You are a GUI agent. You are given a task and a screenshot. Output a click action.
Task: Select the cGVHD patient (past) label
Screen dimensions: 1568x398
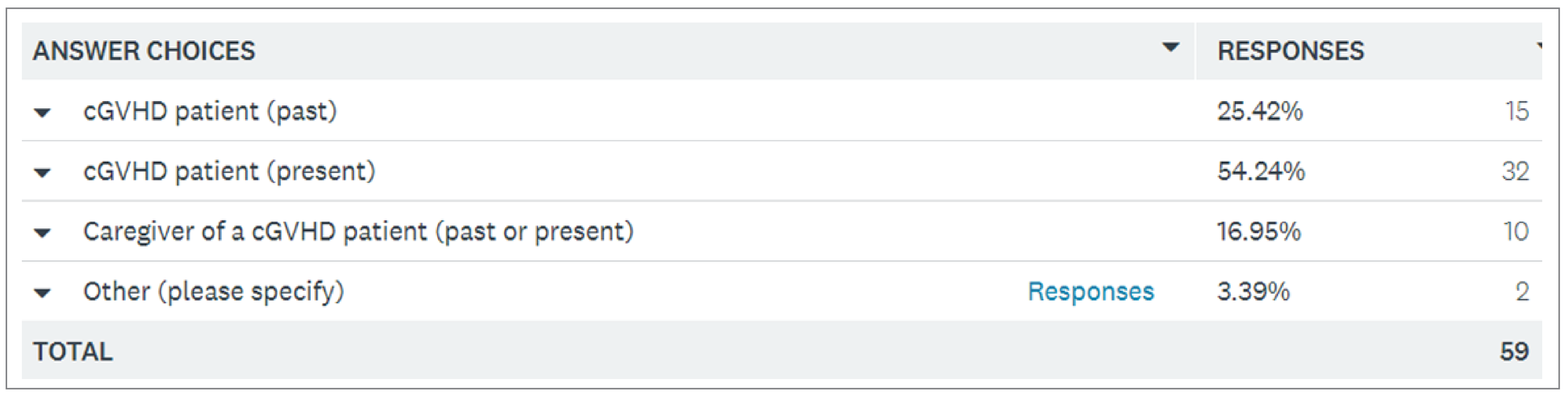[x=210, y=112]
